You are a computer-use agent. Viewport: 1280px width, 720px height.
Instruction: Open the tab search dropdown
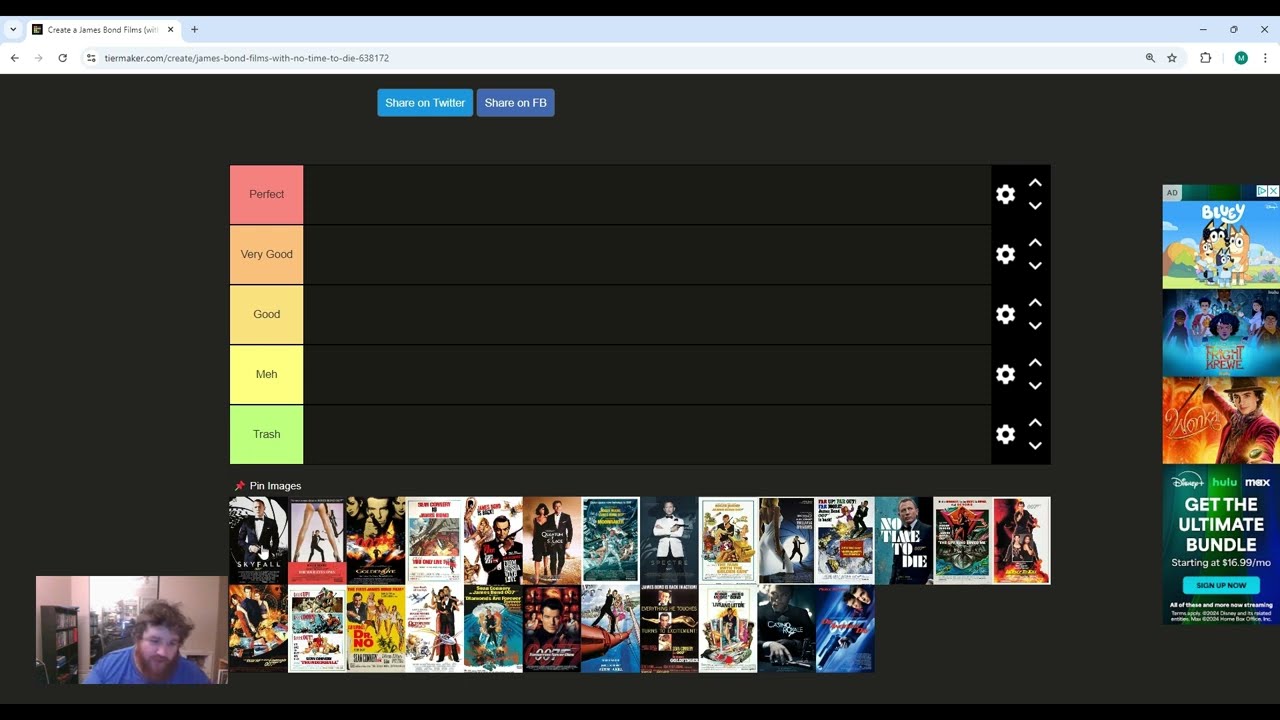(x=13, y=30)
